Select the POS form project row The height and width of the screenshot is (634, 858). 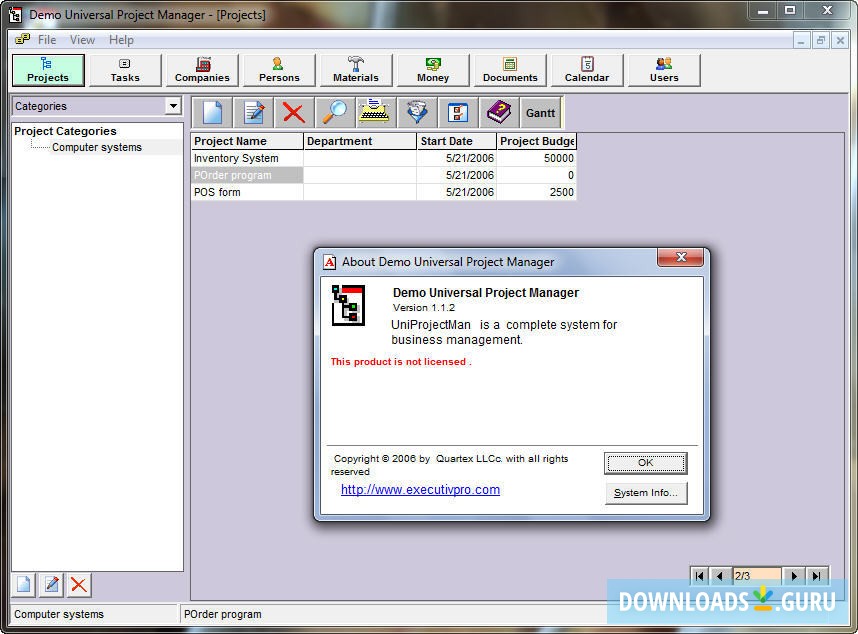384,192
